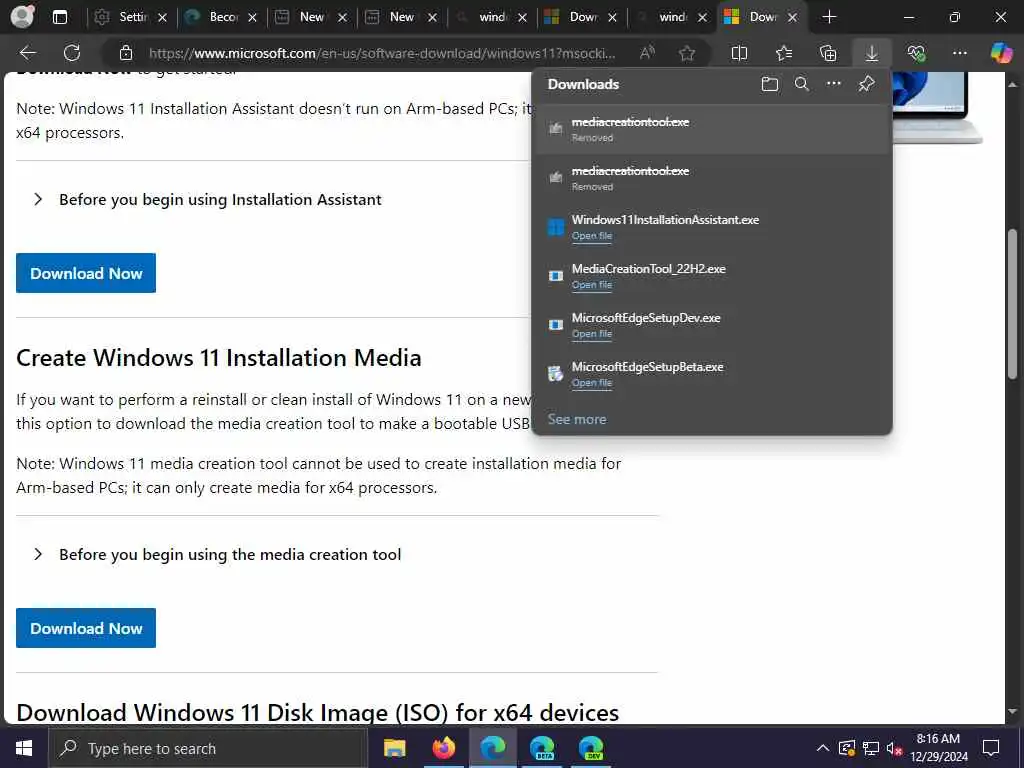The width and height of the screenshot is (1024, 768).
Task: Open the notifications center icon
Action: [x=991, y=748]
